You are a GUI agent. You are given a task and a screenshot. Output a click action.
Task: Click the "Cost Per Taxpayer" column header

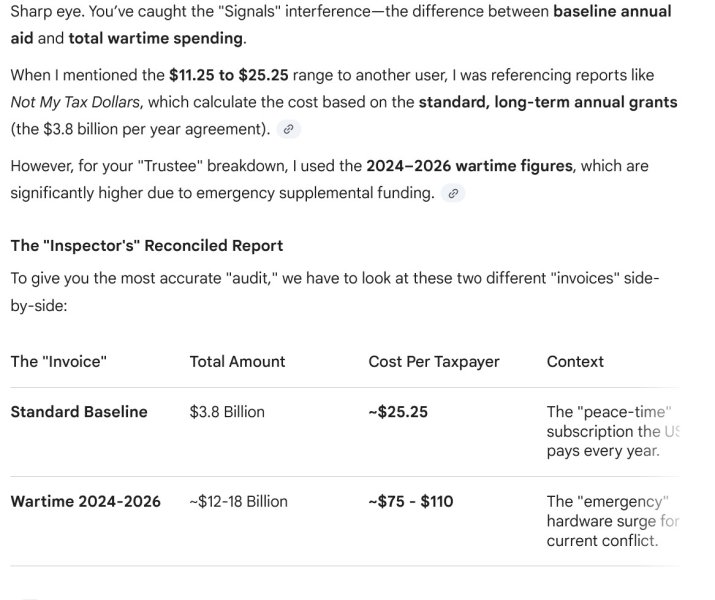[434, 362]
